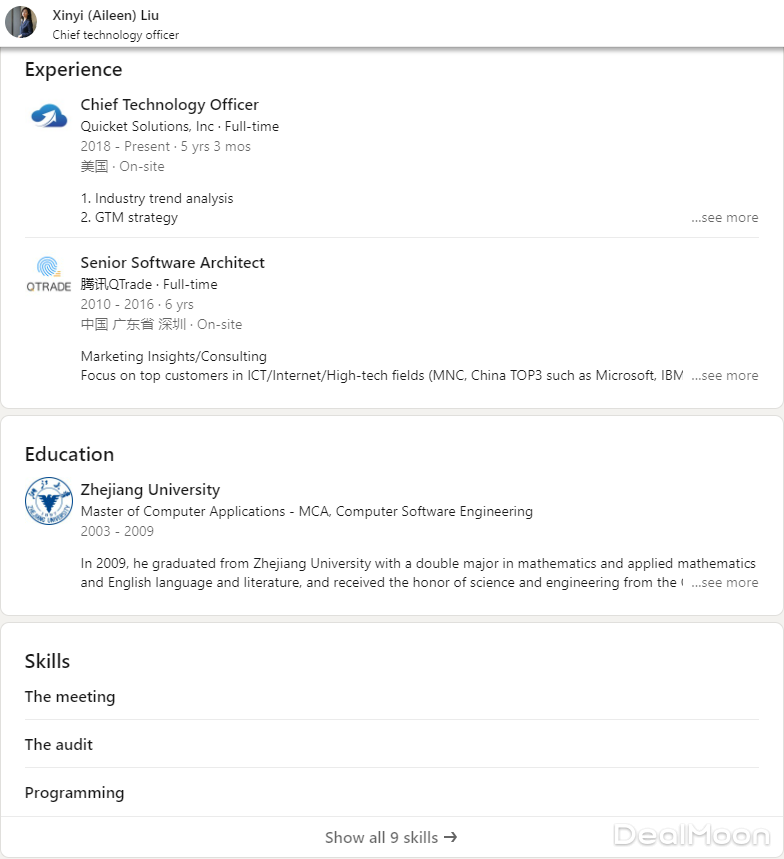Open the QTrade fingerprint company logo
Viewport: 784px width, 859px height.
click(x=48, y=274)
